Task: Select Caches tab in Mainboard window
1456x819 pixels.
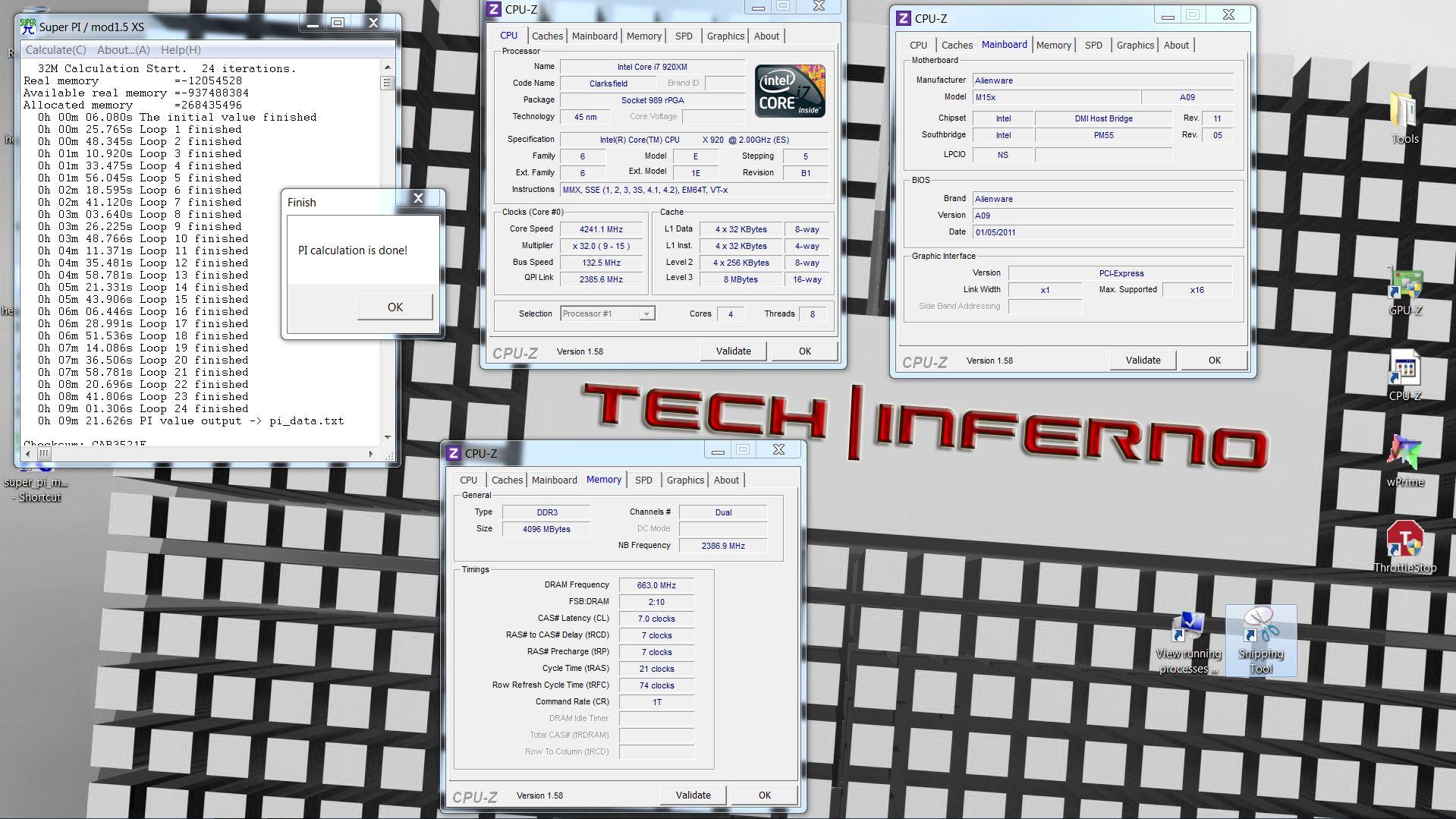Action: coord(957,45)
